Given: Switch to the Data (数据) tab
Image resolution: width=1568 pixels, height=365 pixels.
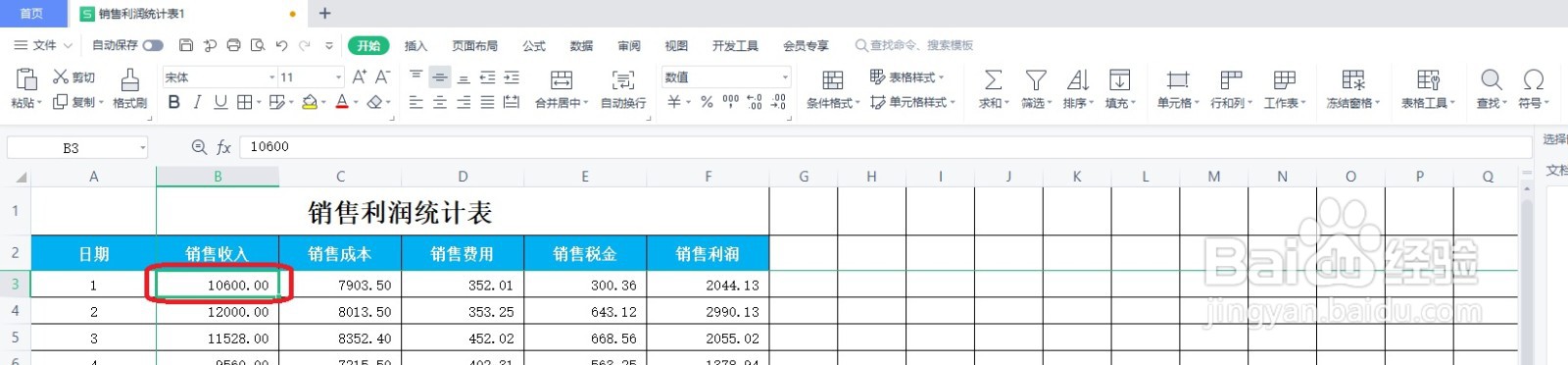Looking at the screenshot, I should pyautogui.click(x=581, y=45).
